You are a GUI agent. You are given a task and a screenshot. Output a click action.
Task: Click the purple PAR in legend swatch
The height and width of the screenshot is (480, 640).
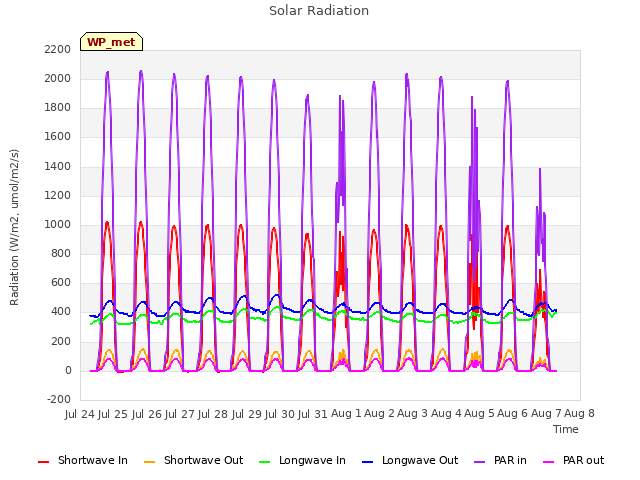pos(480,462)
